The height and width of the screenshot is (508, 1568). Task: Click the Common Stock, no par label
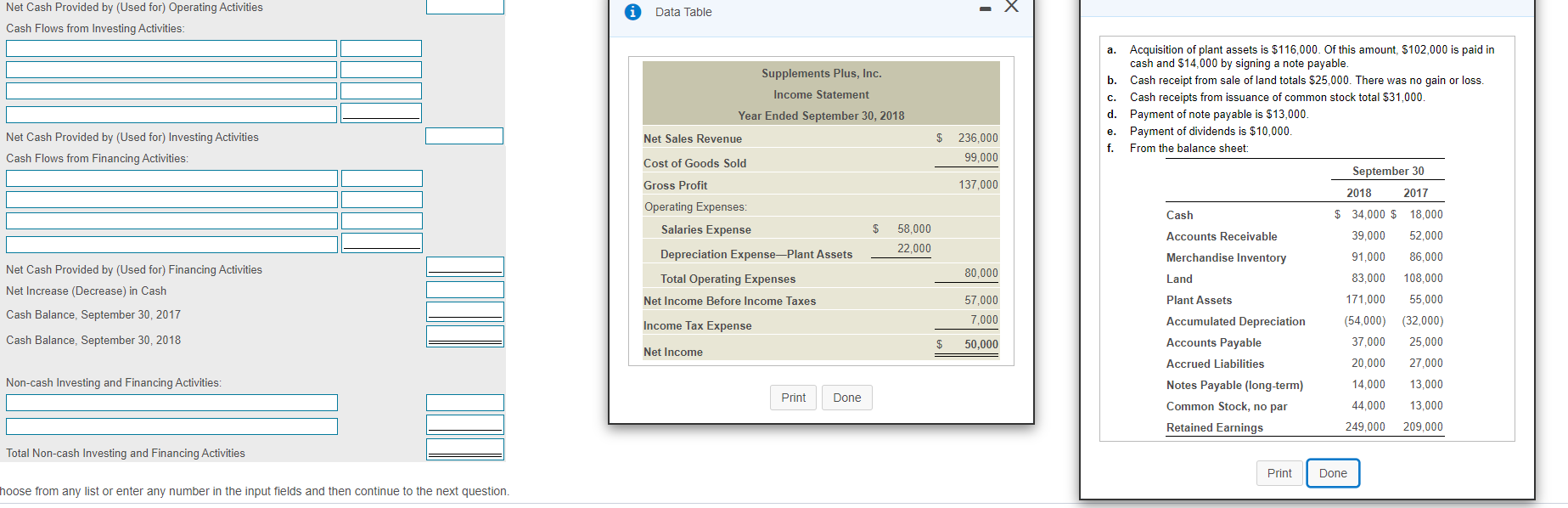[1227, 406]
